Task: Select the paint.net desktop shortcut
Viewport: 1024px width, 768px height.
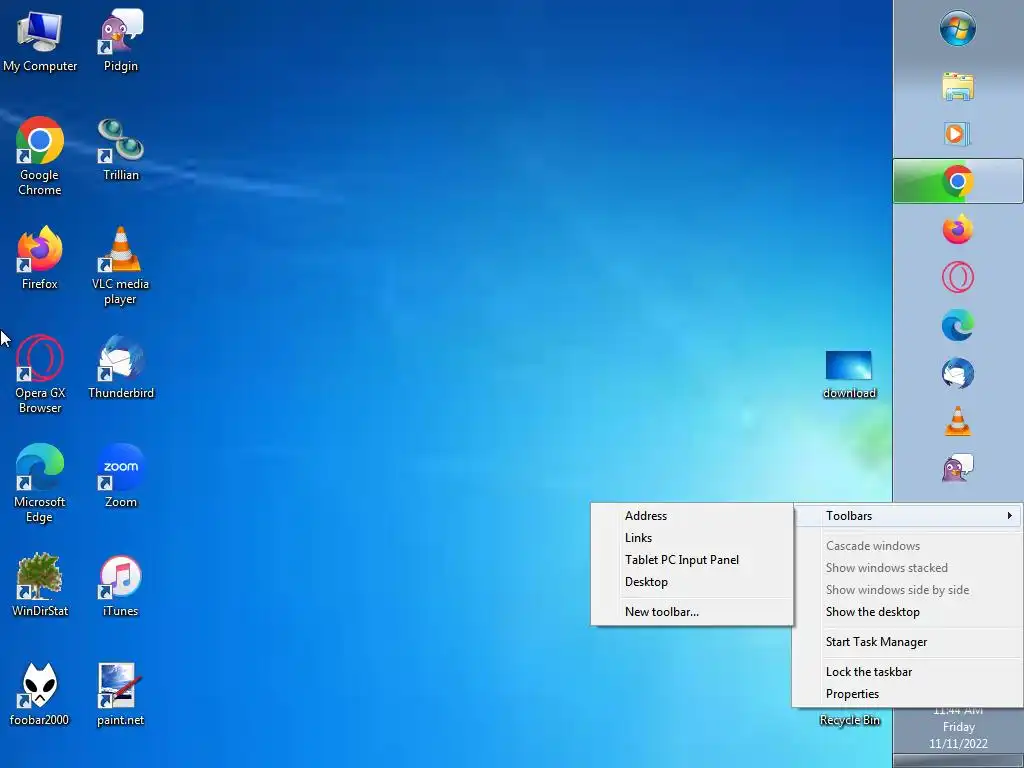Action: point(121,694)
